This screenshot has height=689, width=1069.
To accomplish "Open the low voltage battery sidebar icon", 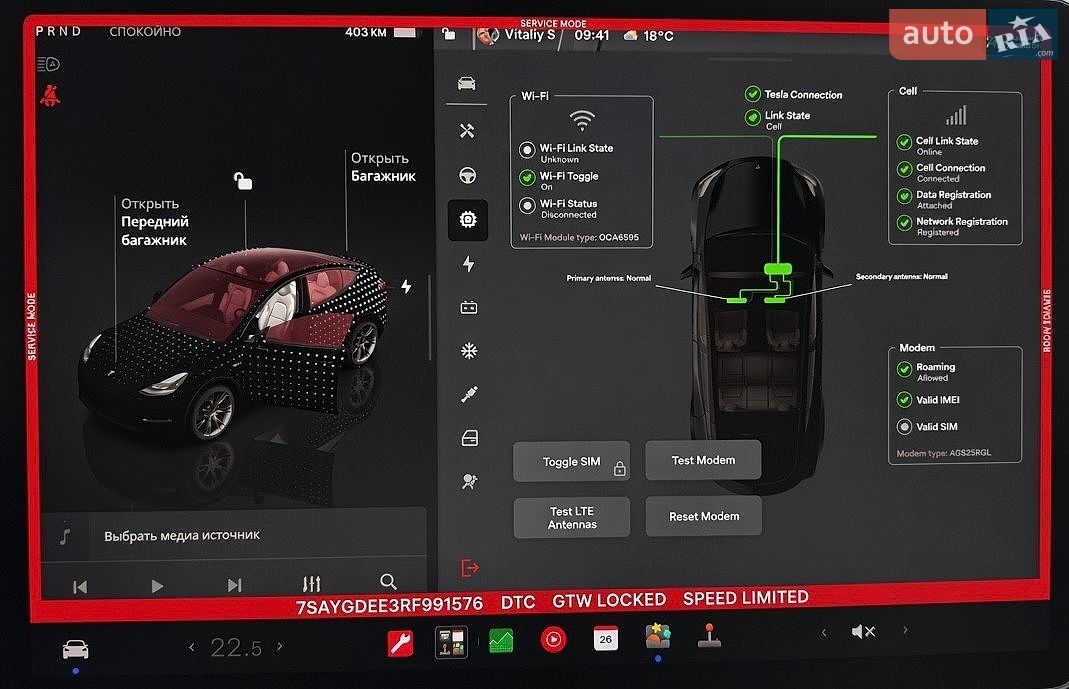I will (x=468, y=308).
